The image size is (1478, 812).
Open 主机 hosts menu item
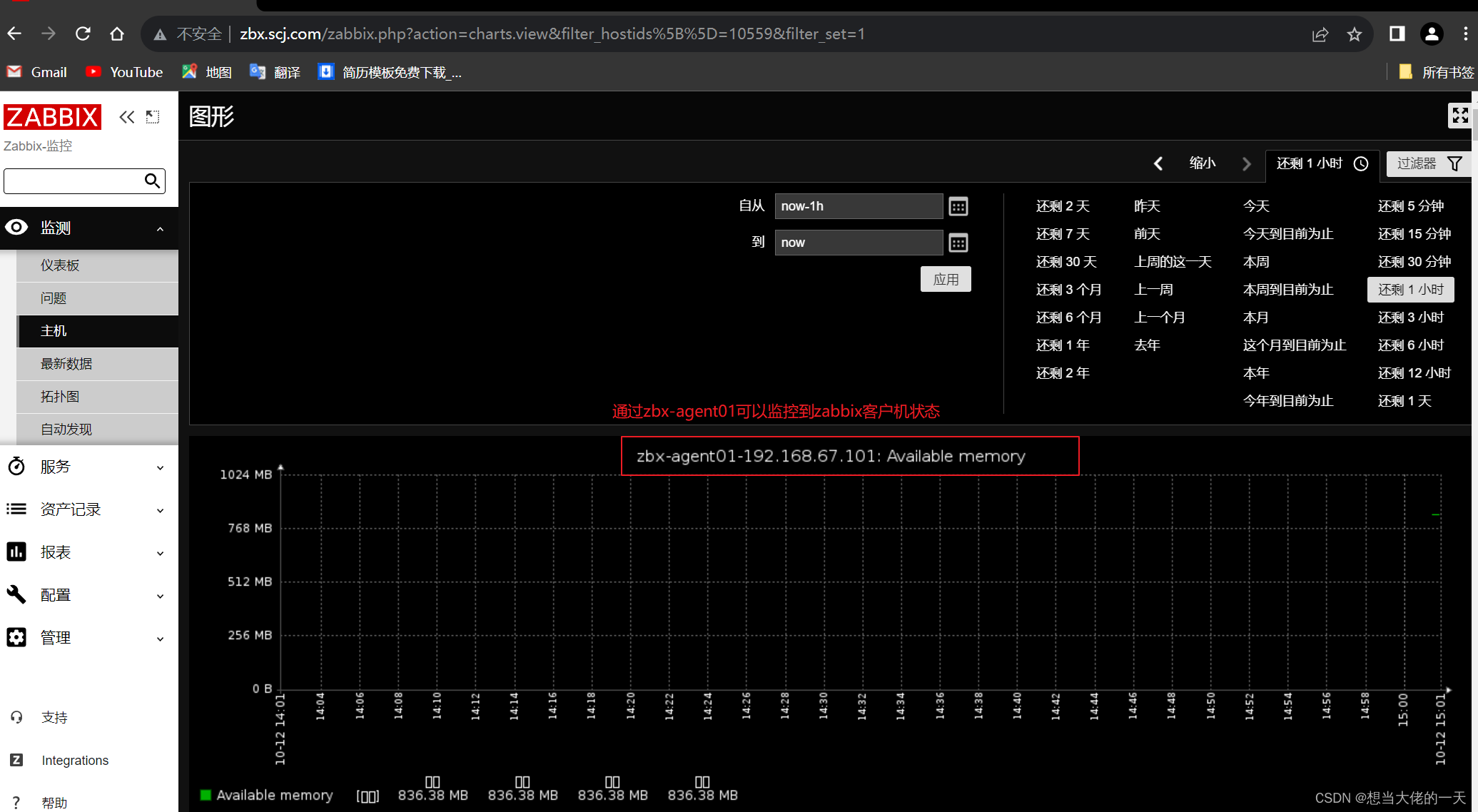point(97,331)
